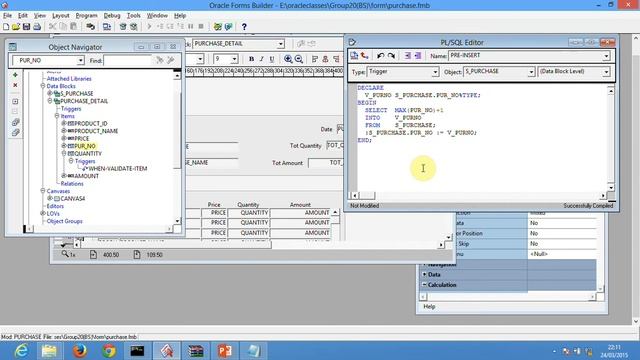
Task: Click the Print toolbar icon
Action: point(37,27)
